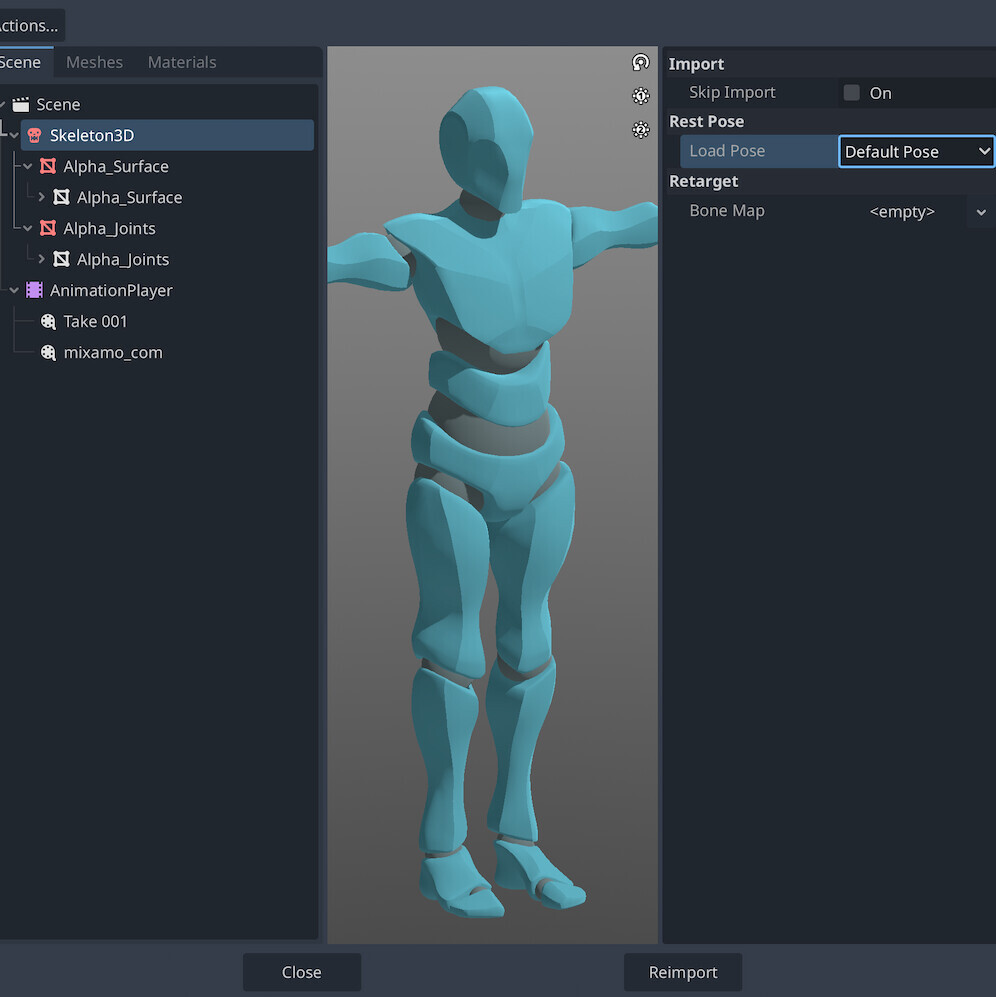Select the Take 001 animation
The height and width of the screenshot is (997, 996).
[95, 322]
